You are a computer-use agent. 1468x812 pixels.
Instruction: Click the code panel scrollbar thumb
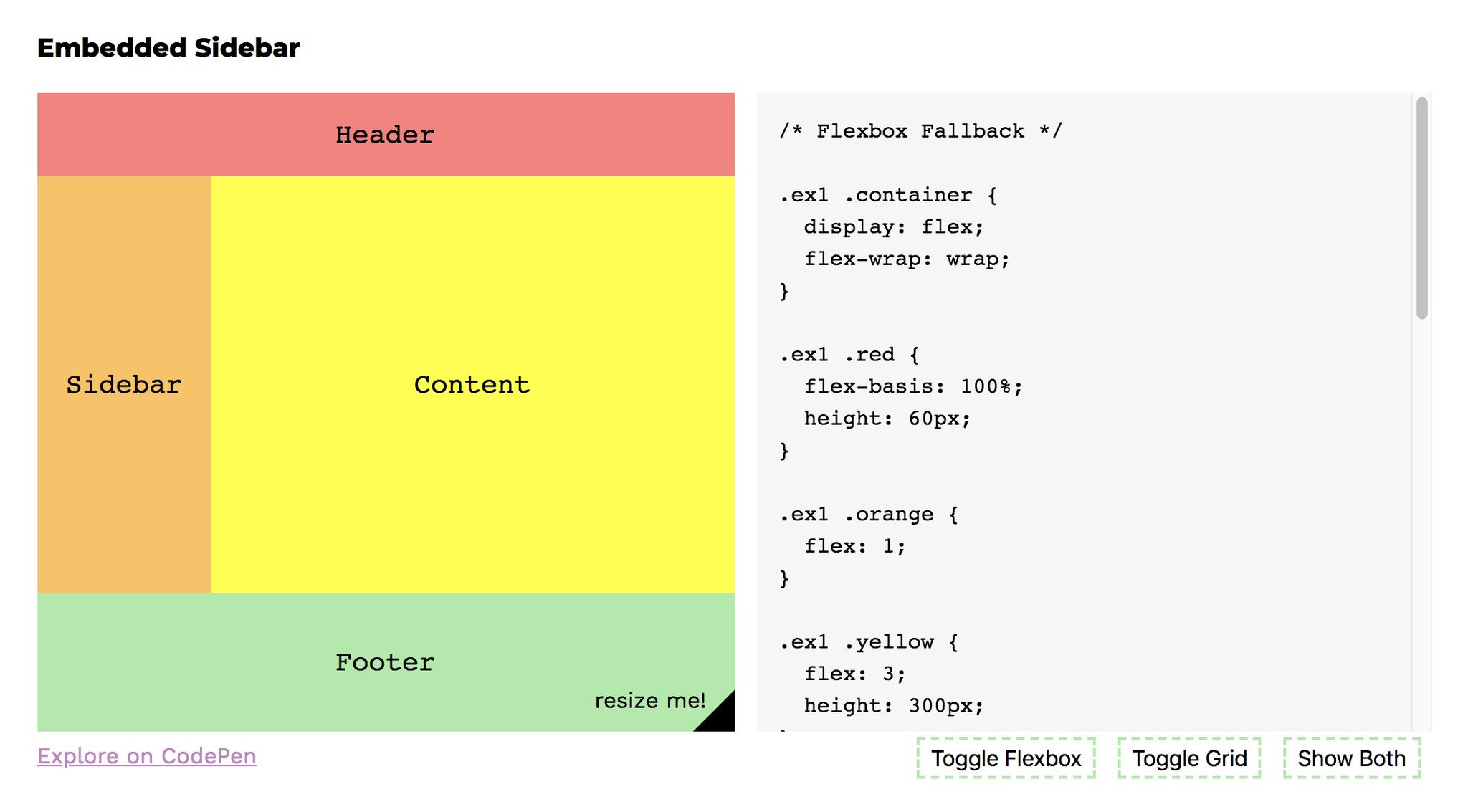pyautogui.click(x=1422, y=208)
